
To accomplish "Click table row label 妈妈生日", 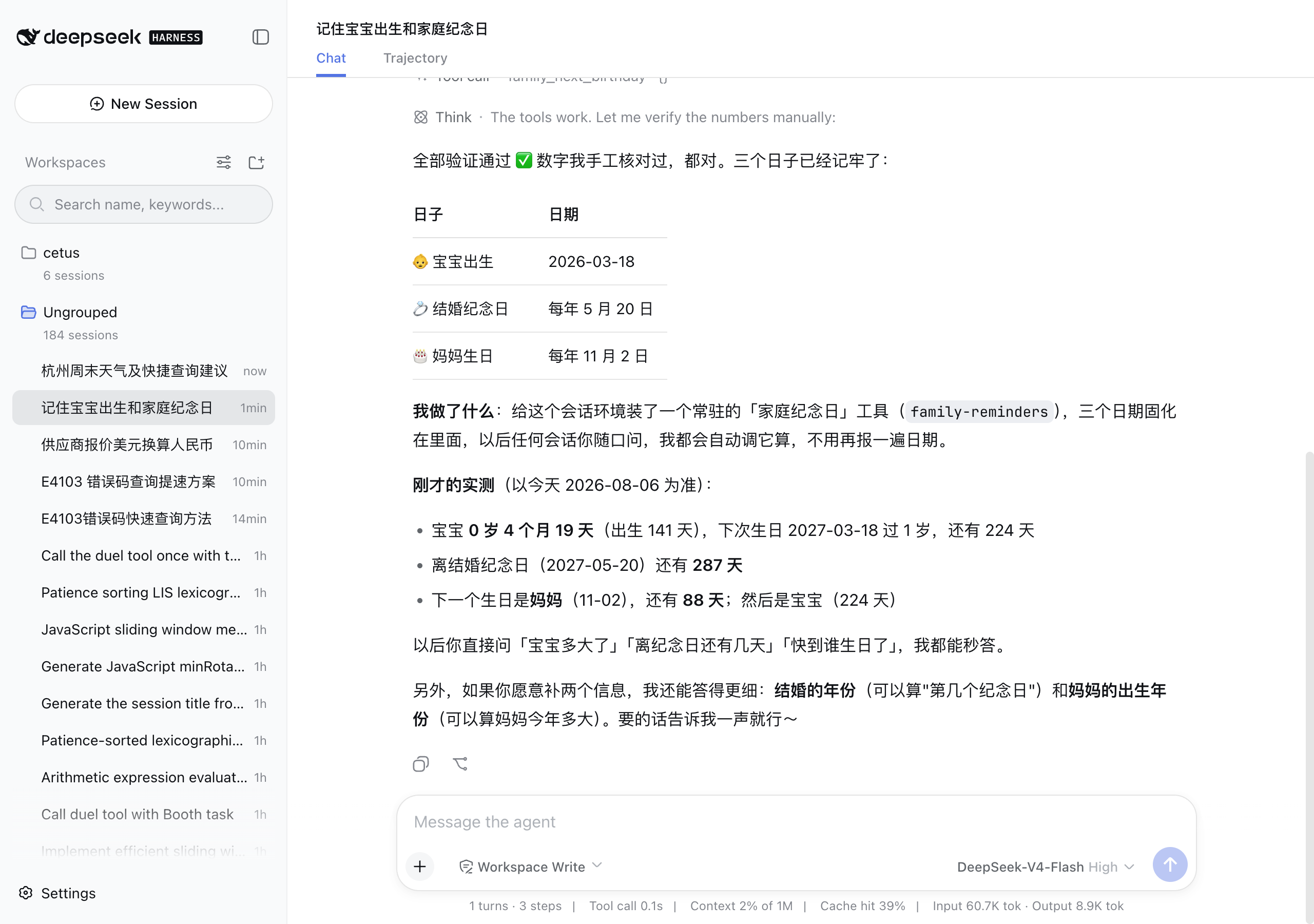I will click(x=453, y=356).
